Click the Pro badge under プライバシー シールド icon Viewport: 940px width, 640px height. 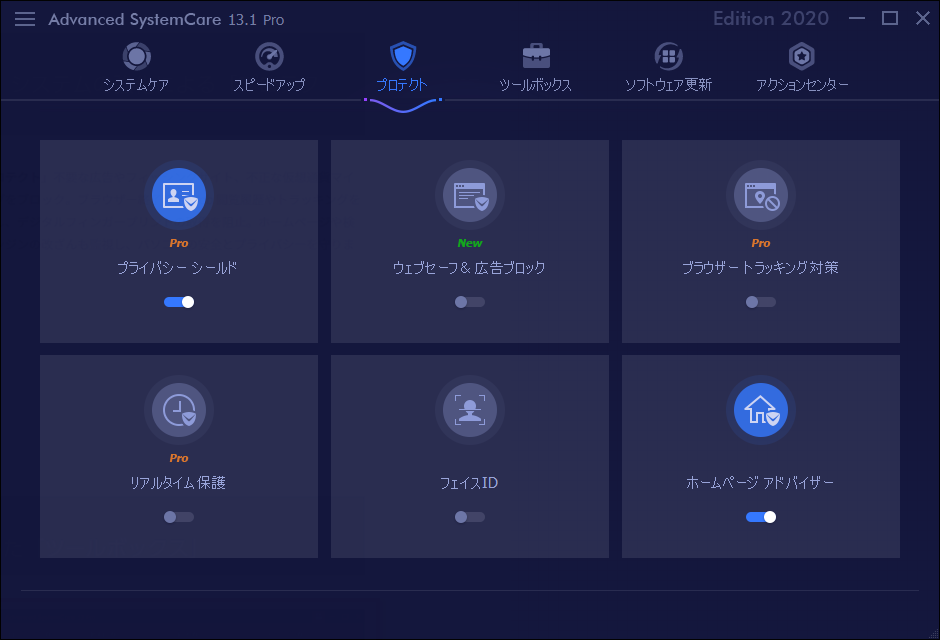pyautogui.click(x=179, y=243)
